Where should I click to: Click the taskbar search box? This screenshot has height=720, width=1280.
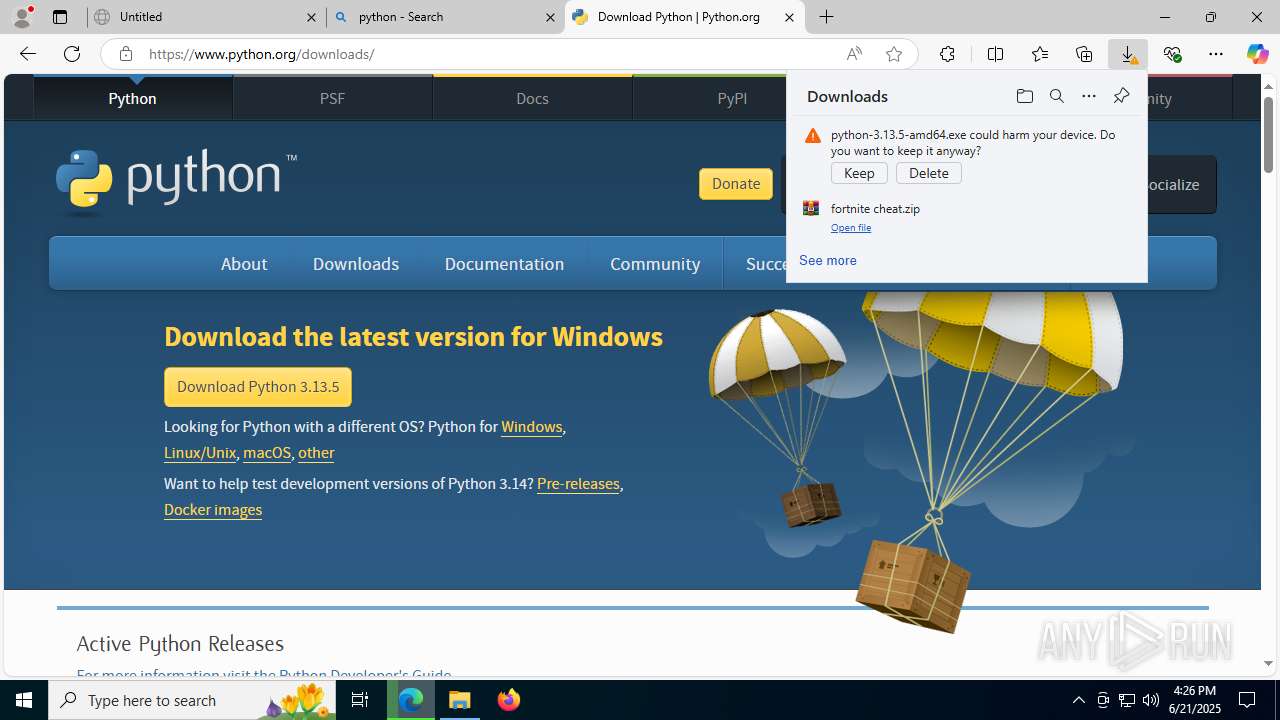coord(192,700)
